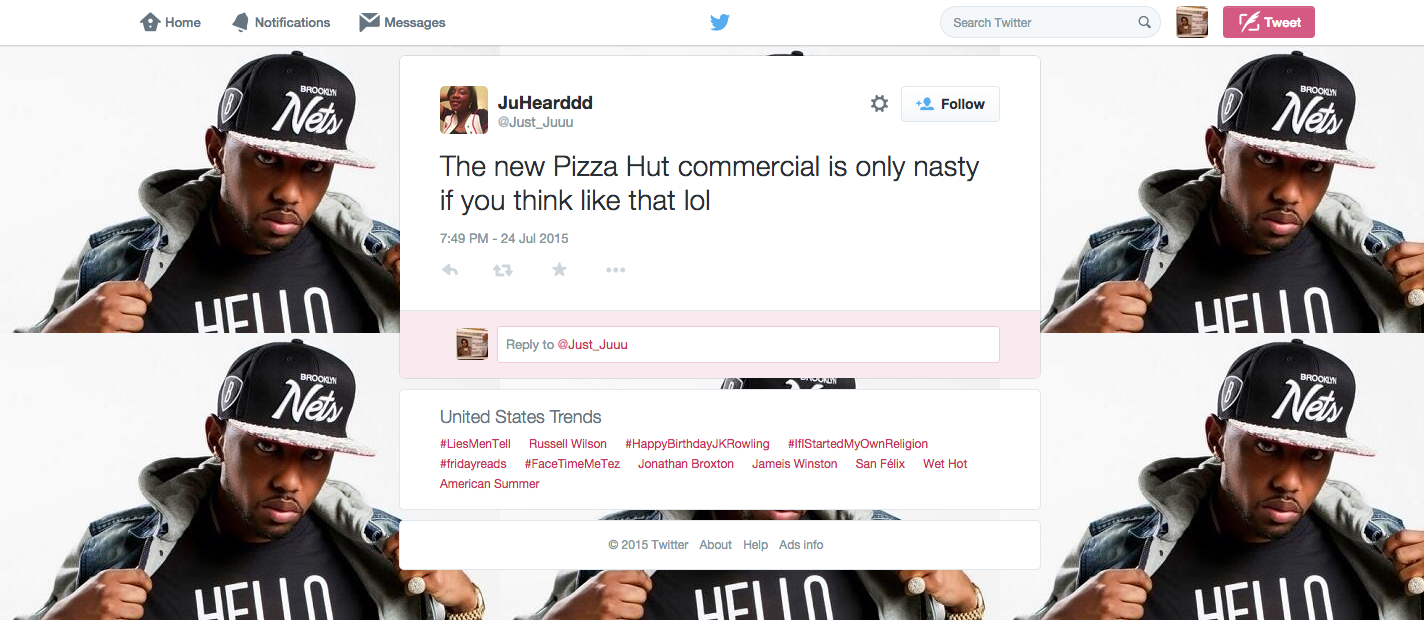Open the #LiesMenTell trend
Screen dimensions: 1424x620
pyautogui.click(x=475, y=444)
